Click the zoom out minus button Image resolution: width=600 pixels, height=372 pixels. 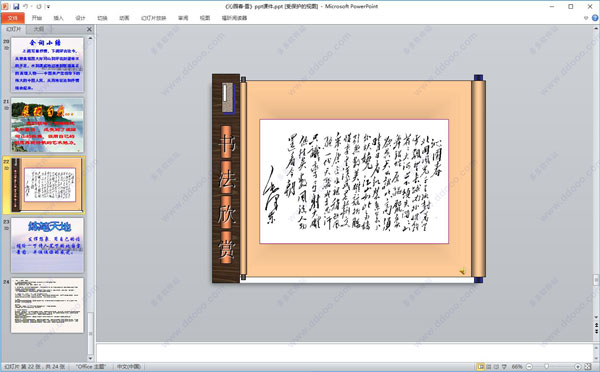(x=529, y=367)
